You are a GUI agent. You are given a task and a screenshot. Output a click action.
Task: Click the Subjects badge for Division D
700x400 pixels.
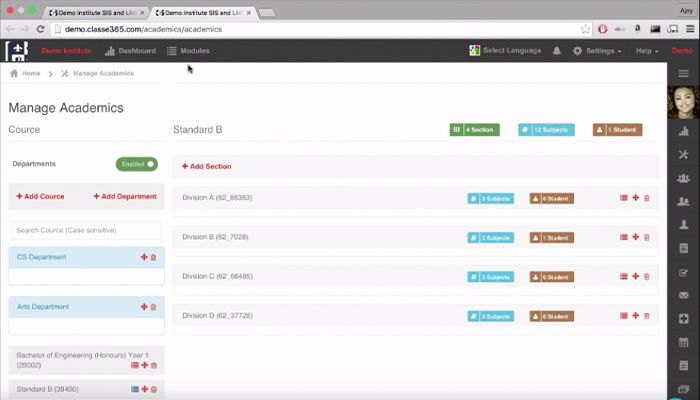click(x=491, y=316)
